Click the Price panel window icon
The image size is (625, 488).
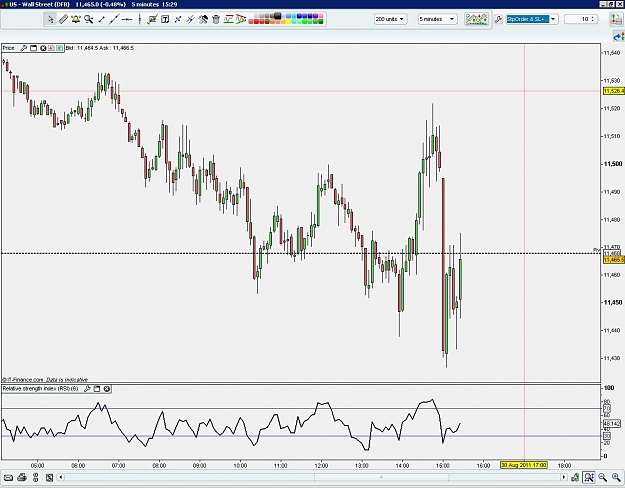click(33, 48)
